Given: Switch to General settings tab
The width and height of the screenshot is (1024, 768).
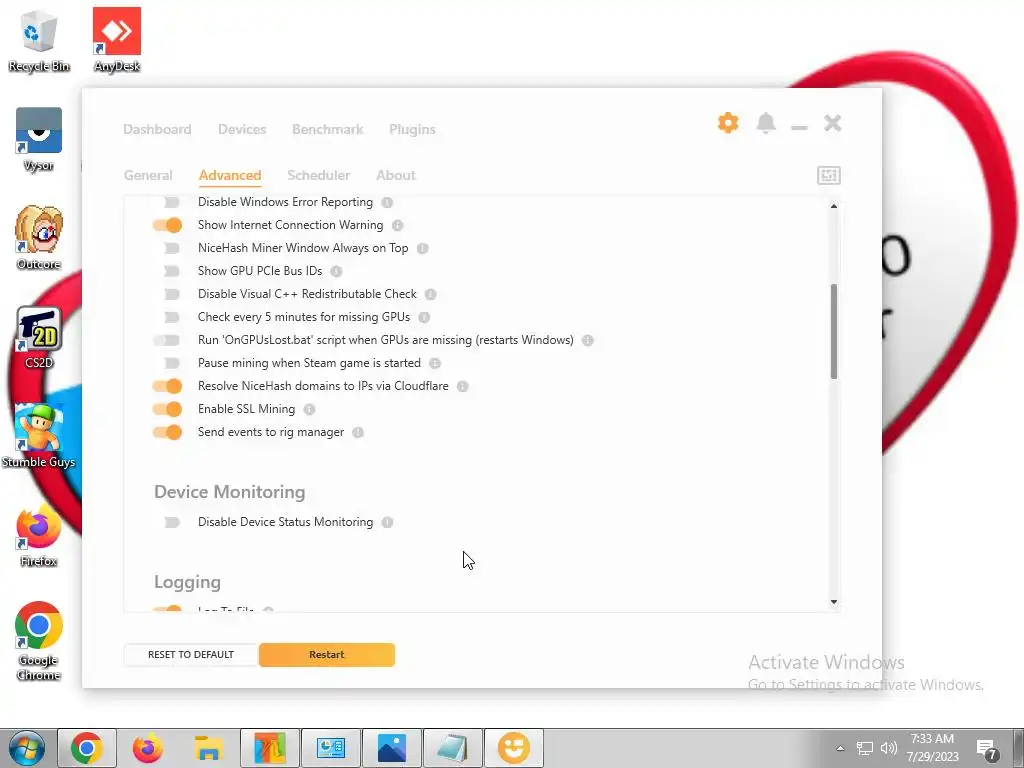Looking at the screenshot, I should coord(148,175).
